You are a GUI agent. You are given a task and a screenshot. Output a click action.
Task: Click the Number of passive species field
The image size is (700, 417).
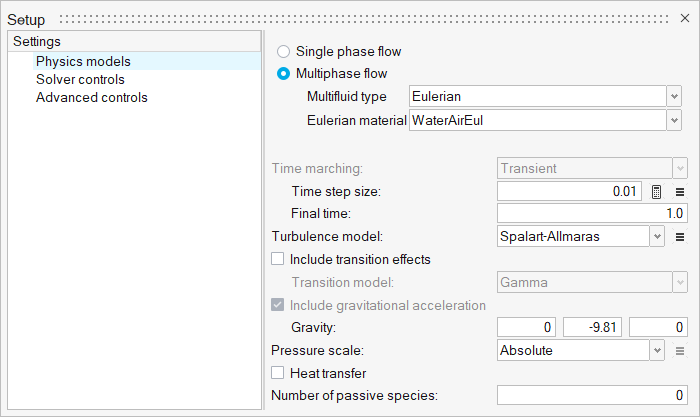pos(591,396)
